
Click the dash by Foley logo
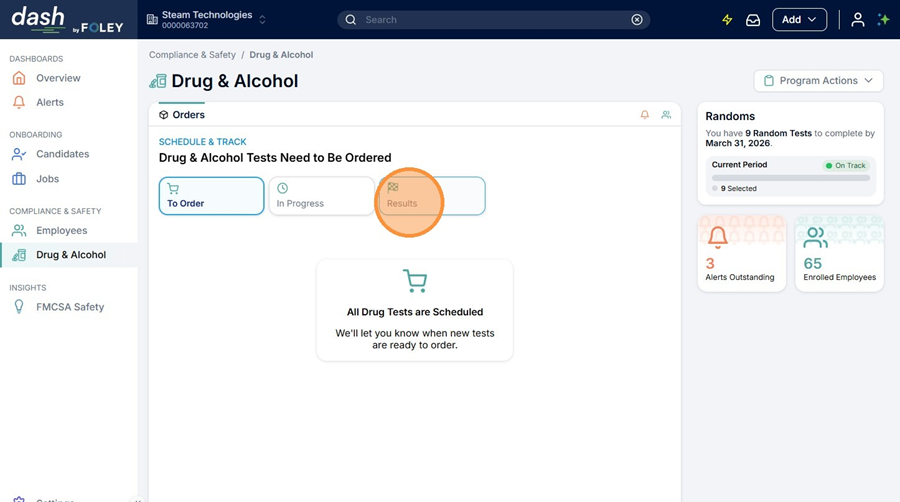click(67, 20)
